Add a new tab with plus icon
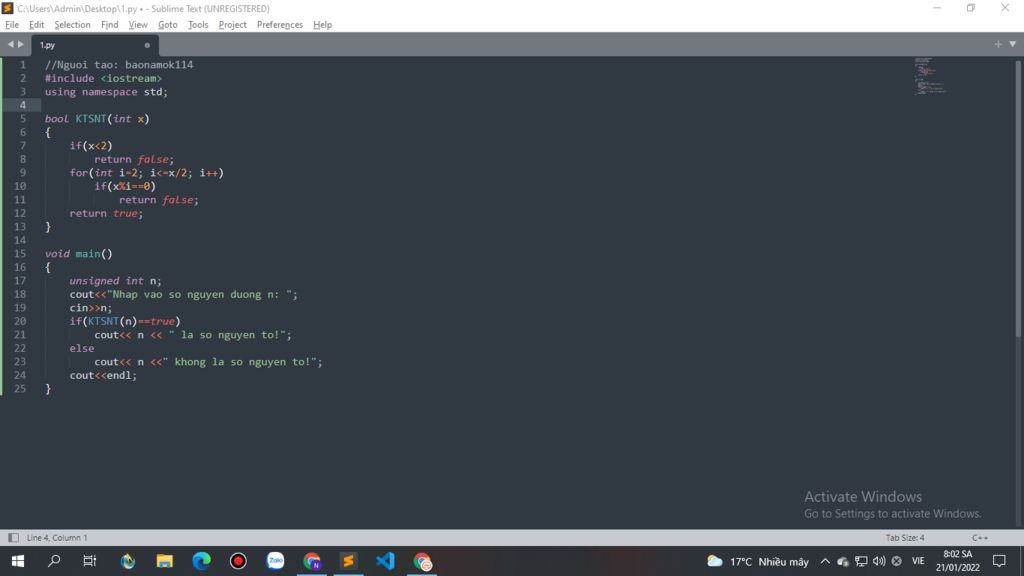Image resolution: width=1024 pixels, height=576 pixels. 998,44
